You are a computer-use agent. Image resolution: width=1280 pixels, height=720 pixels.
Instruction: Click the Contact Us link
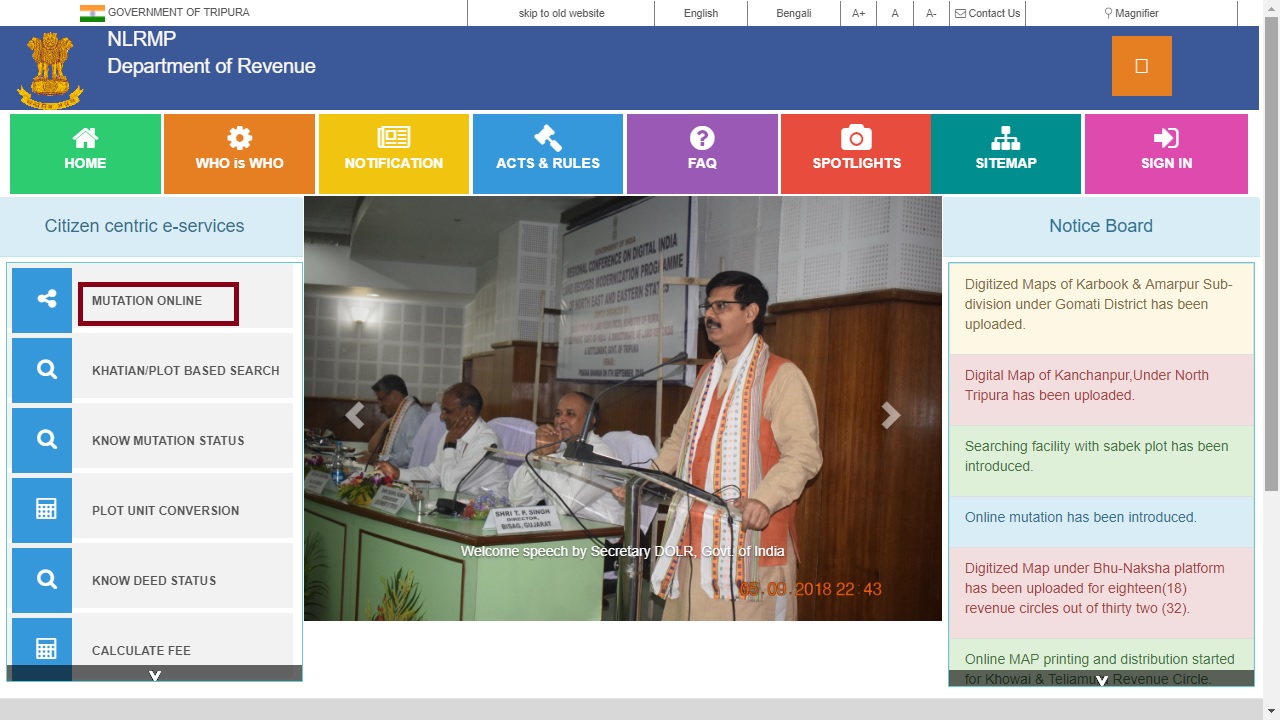987,13
